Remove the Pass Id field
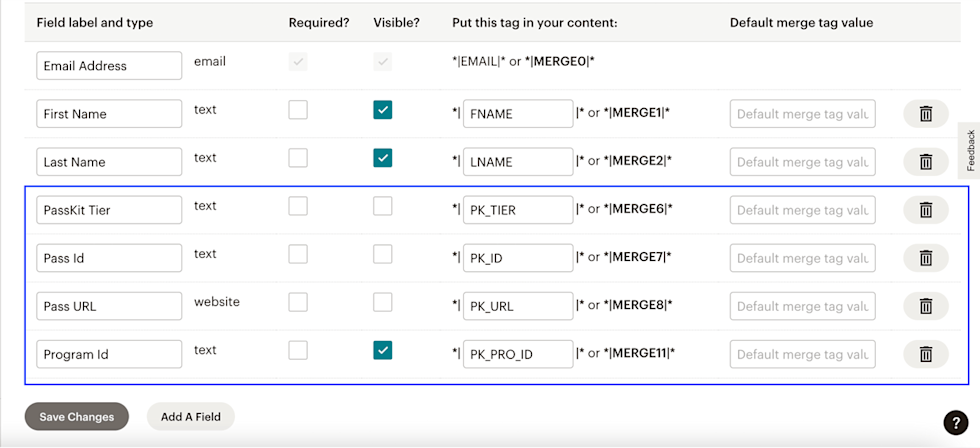The width and height of the screenshot is (980, 448). [925, 258]
